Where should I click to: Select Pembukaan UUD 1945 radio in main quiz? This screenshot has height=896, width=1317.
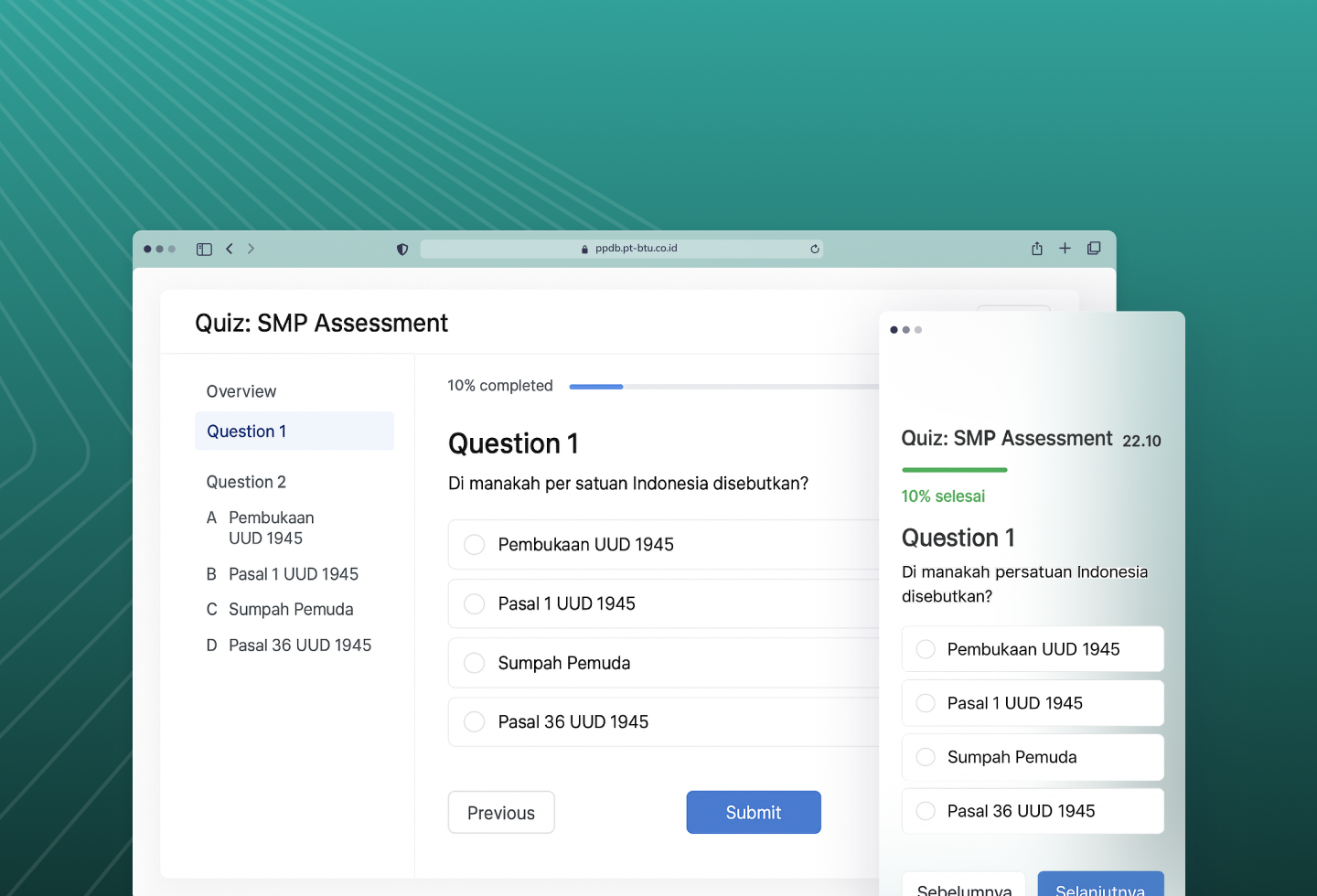474,545
